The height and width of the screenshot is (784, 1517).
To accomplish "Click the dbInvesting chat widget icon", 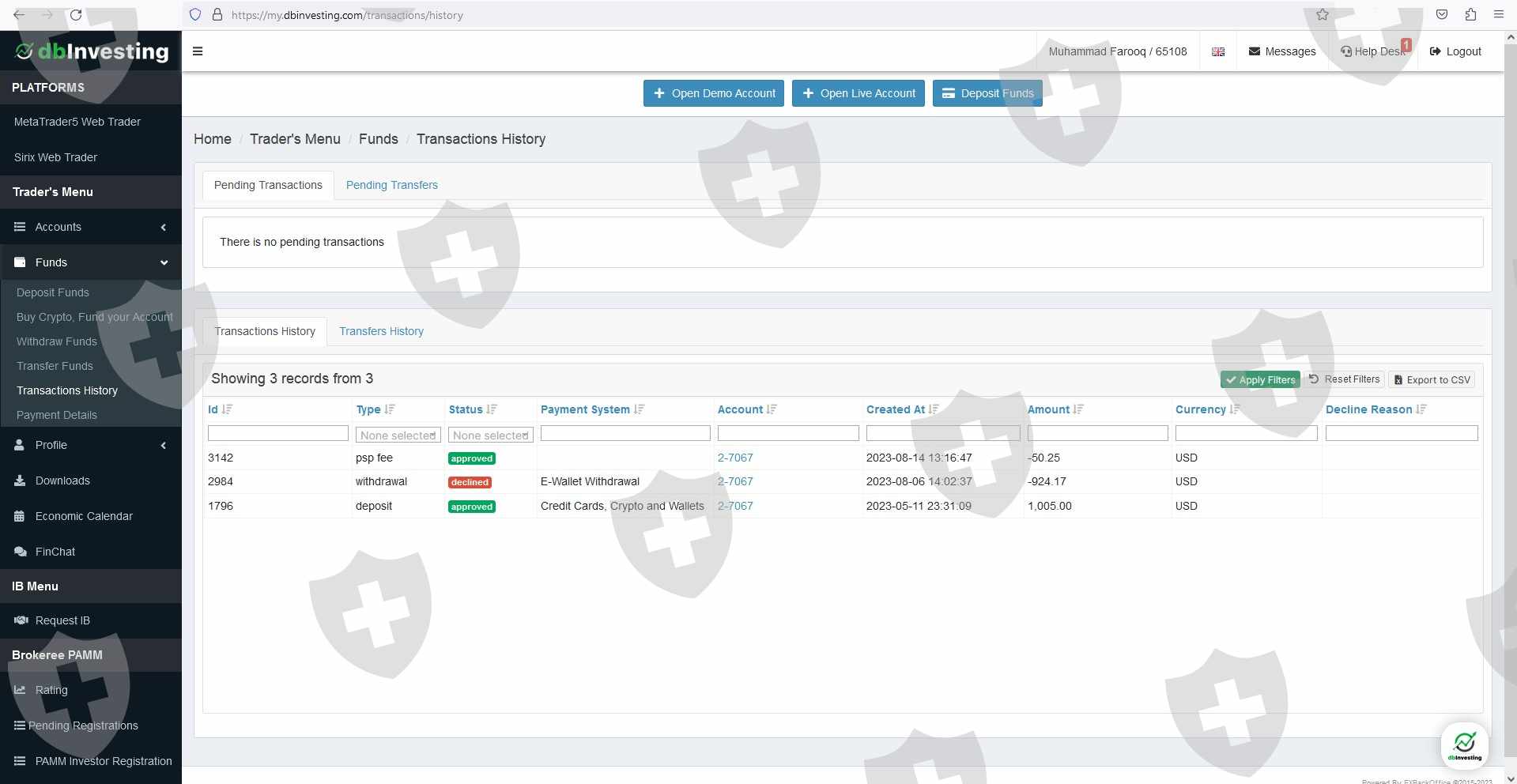I will [x=1464, y=744].
